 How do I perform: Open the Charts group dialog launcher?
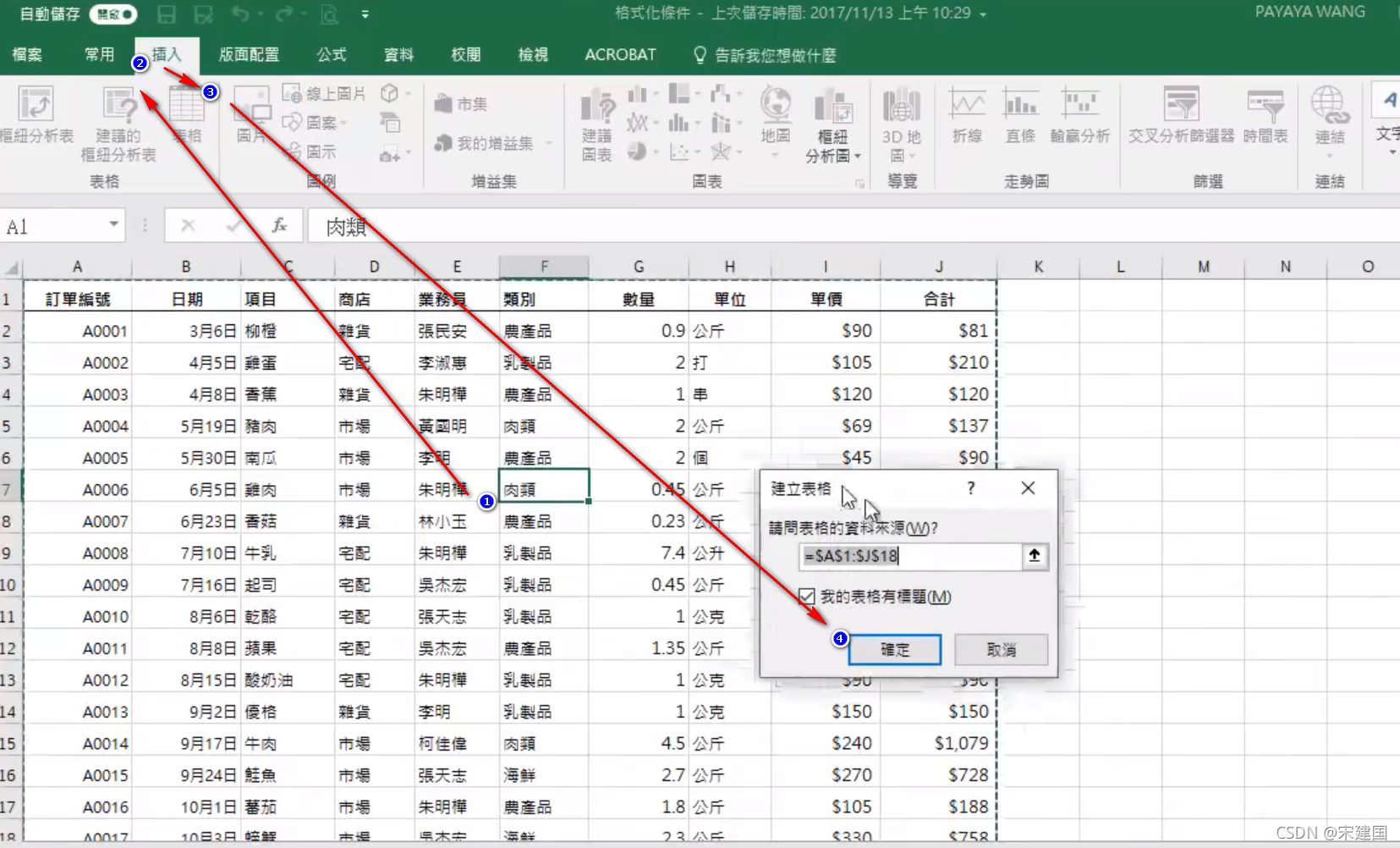pyautogui.click(x=859, y=183)
